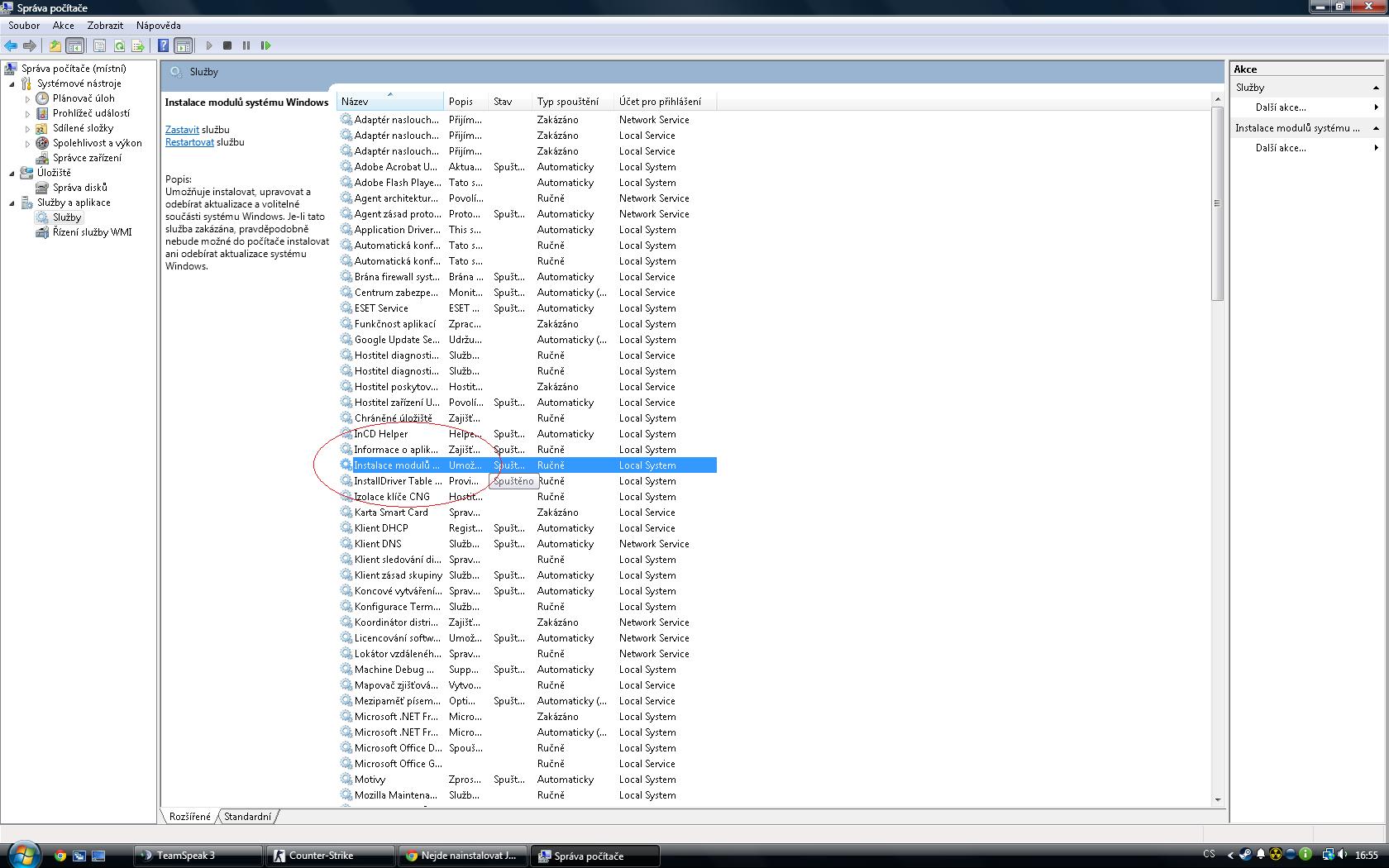The image size is (1389, 868).
Task: Select the Chráněné úložiště service row
Action: point(527,418)
